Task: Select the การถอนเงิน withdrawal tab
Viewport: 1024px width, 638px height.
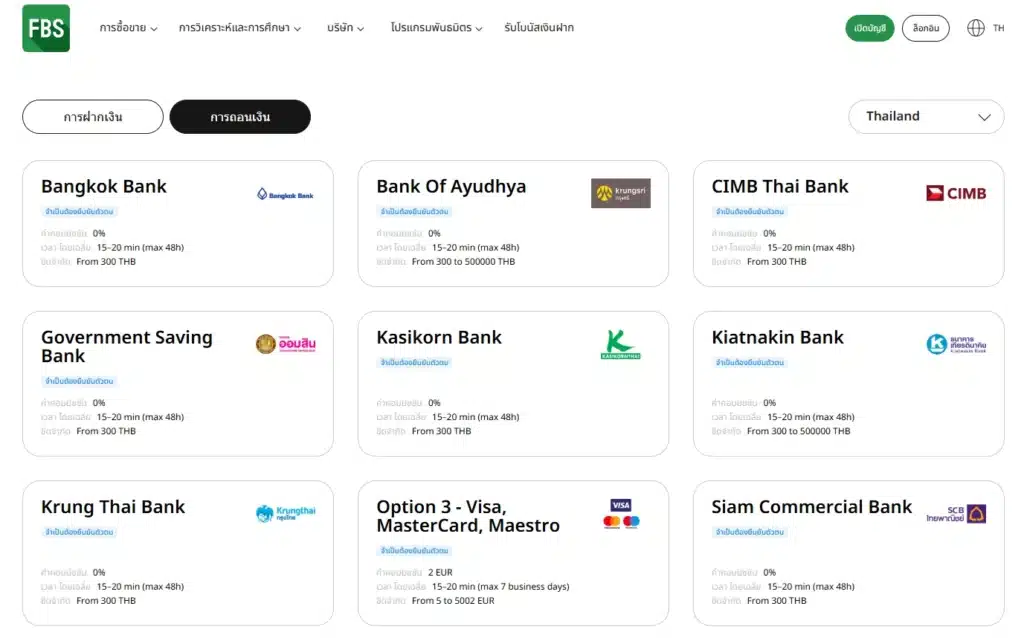Action: 240,117
